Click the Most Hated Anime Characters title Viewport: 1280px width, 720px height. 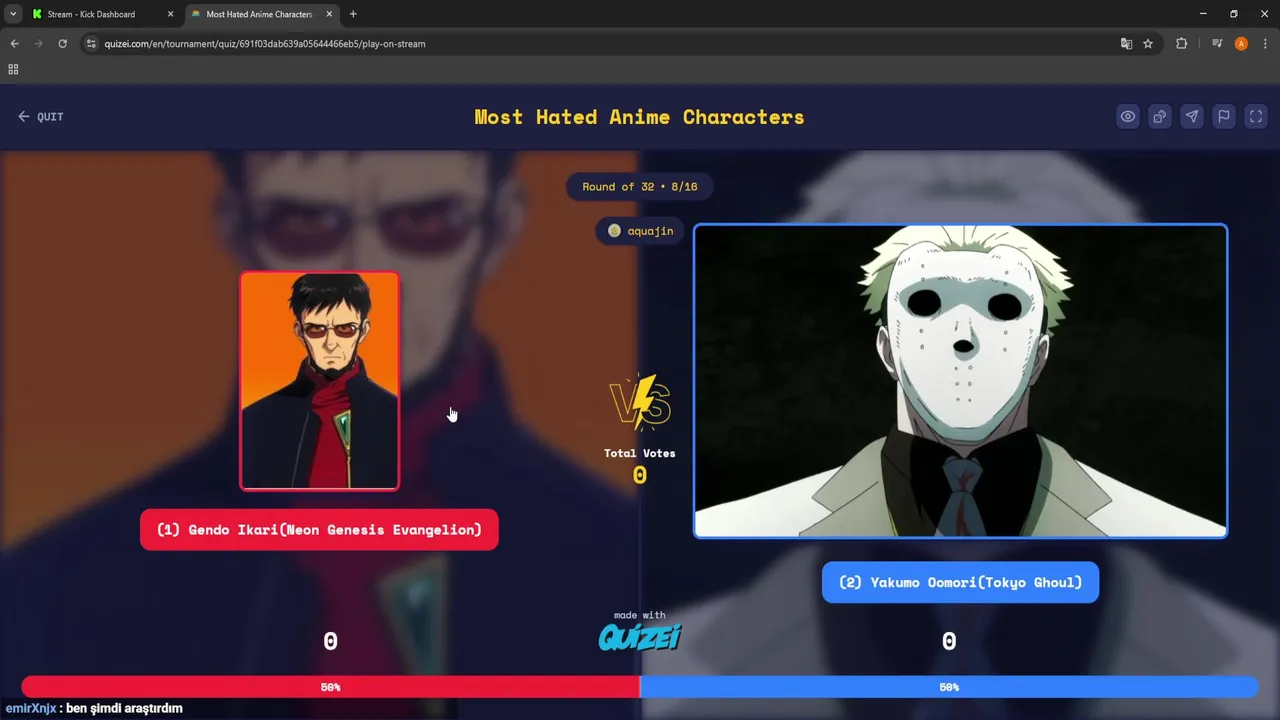click(639, 117)
